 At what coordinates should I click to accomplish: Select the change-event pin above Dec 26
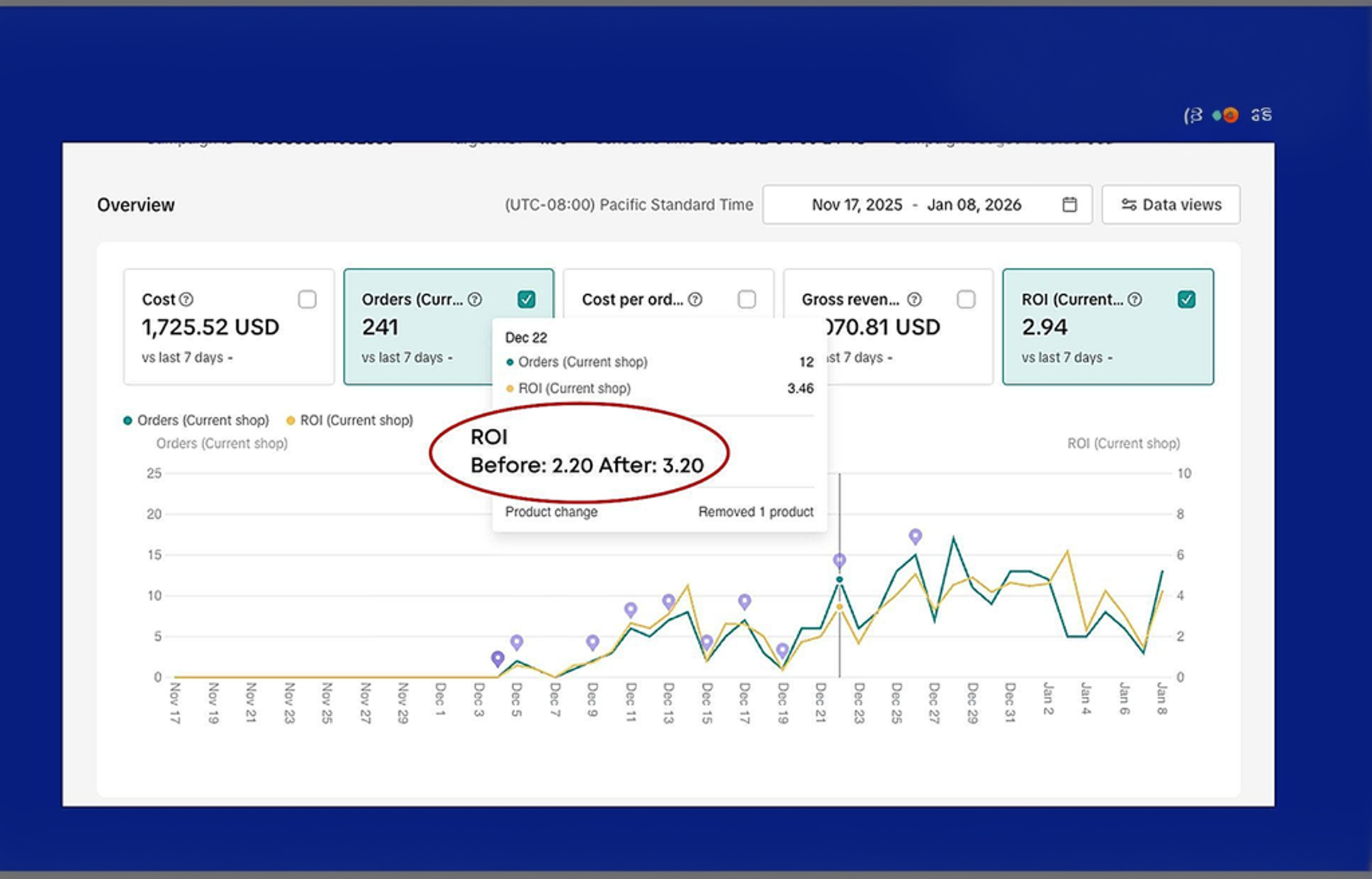click(915, 537)
